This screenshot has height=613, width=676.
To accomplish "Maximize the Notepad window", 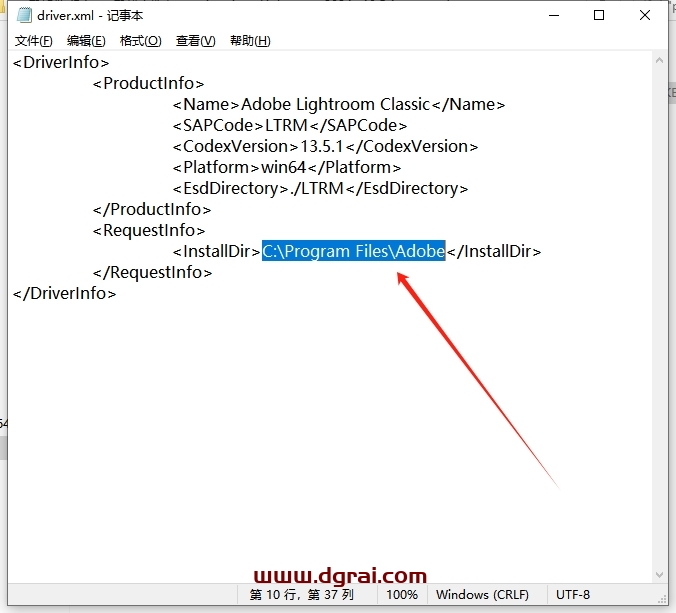I will (598, 15).
